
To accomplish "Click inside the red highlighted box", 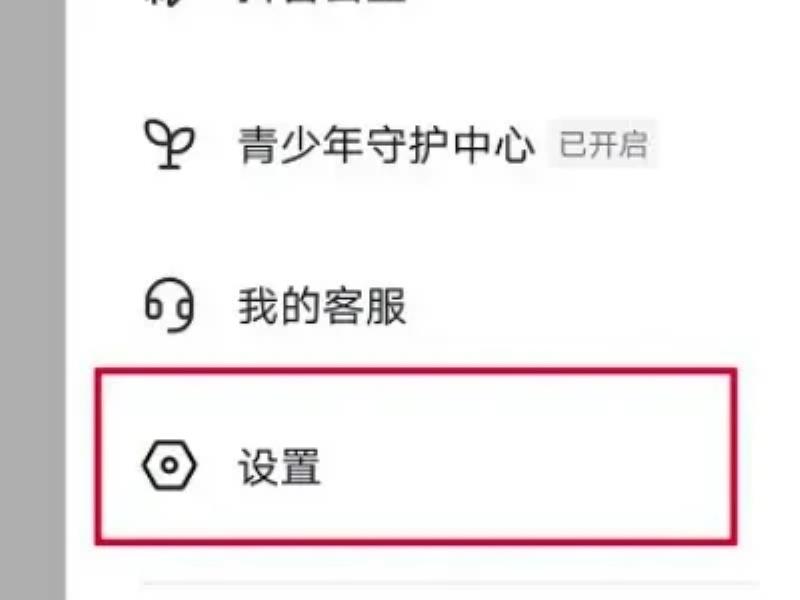I will tap(416, 457).
